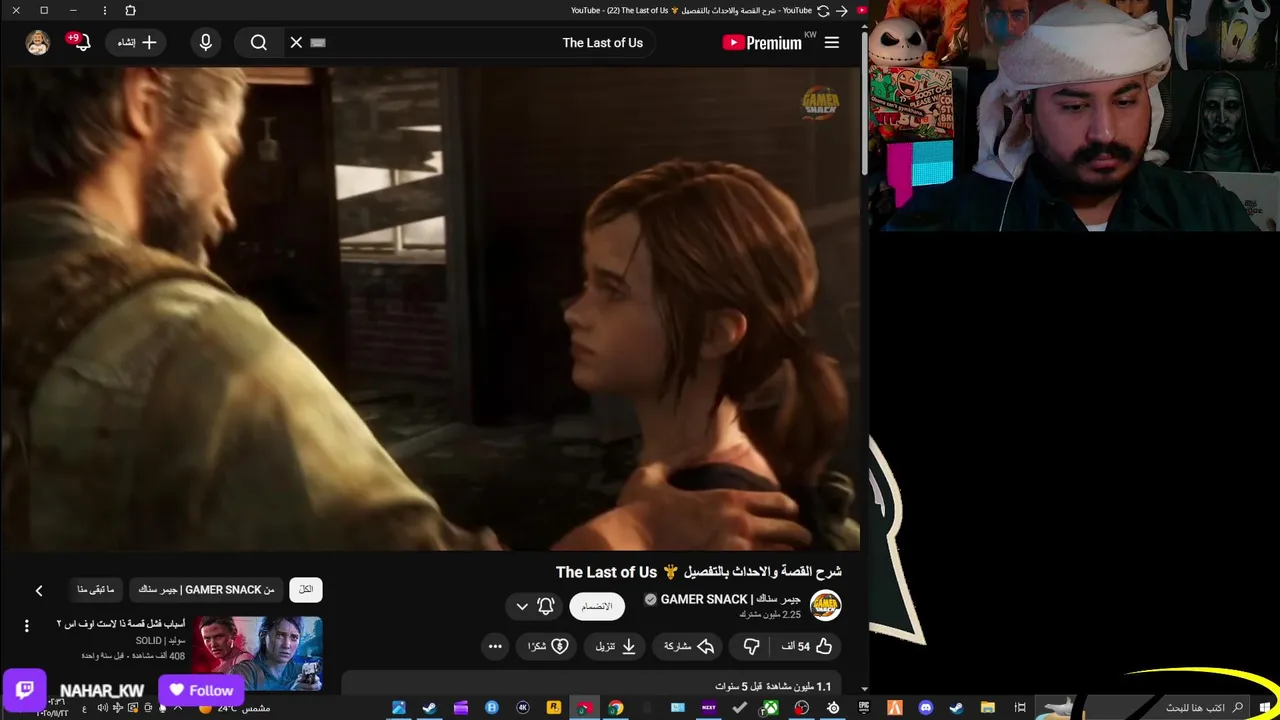Open File Explorer from the taskbar
This screenshot has width=1280, height=720.
tap(987, 708)
